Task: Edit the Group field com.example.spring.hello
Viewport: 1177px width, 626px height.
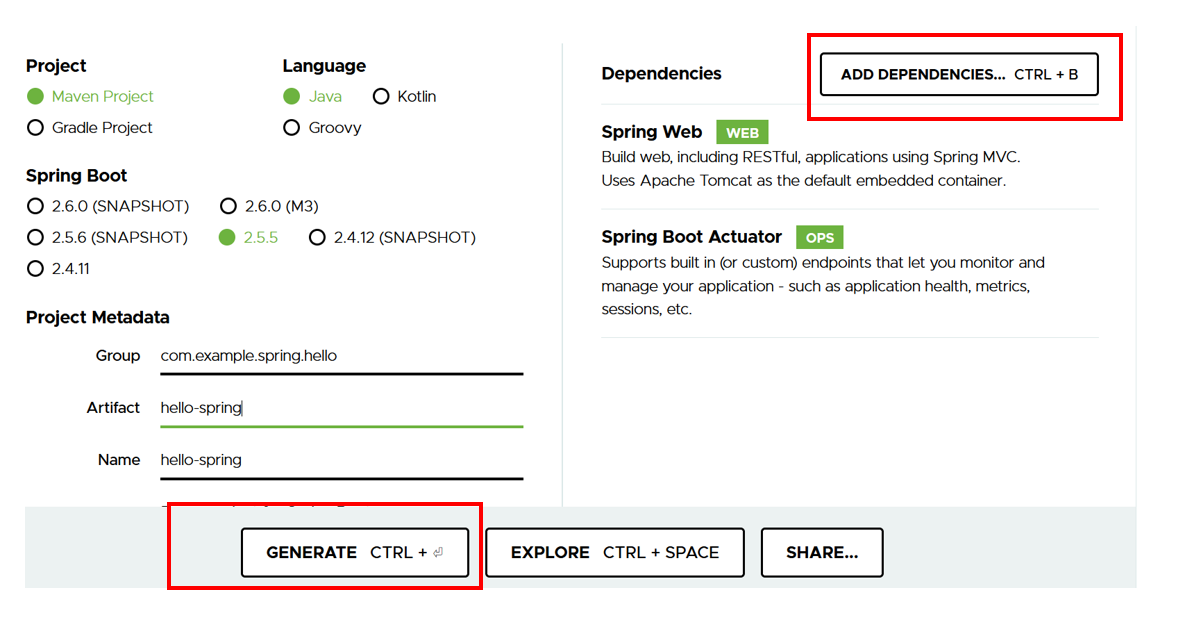Action: pyautogui.click(x=342, y=356)
